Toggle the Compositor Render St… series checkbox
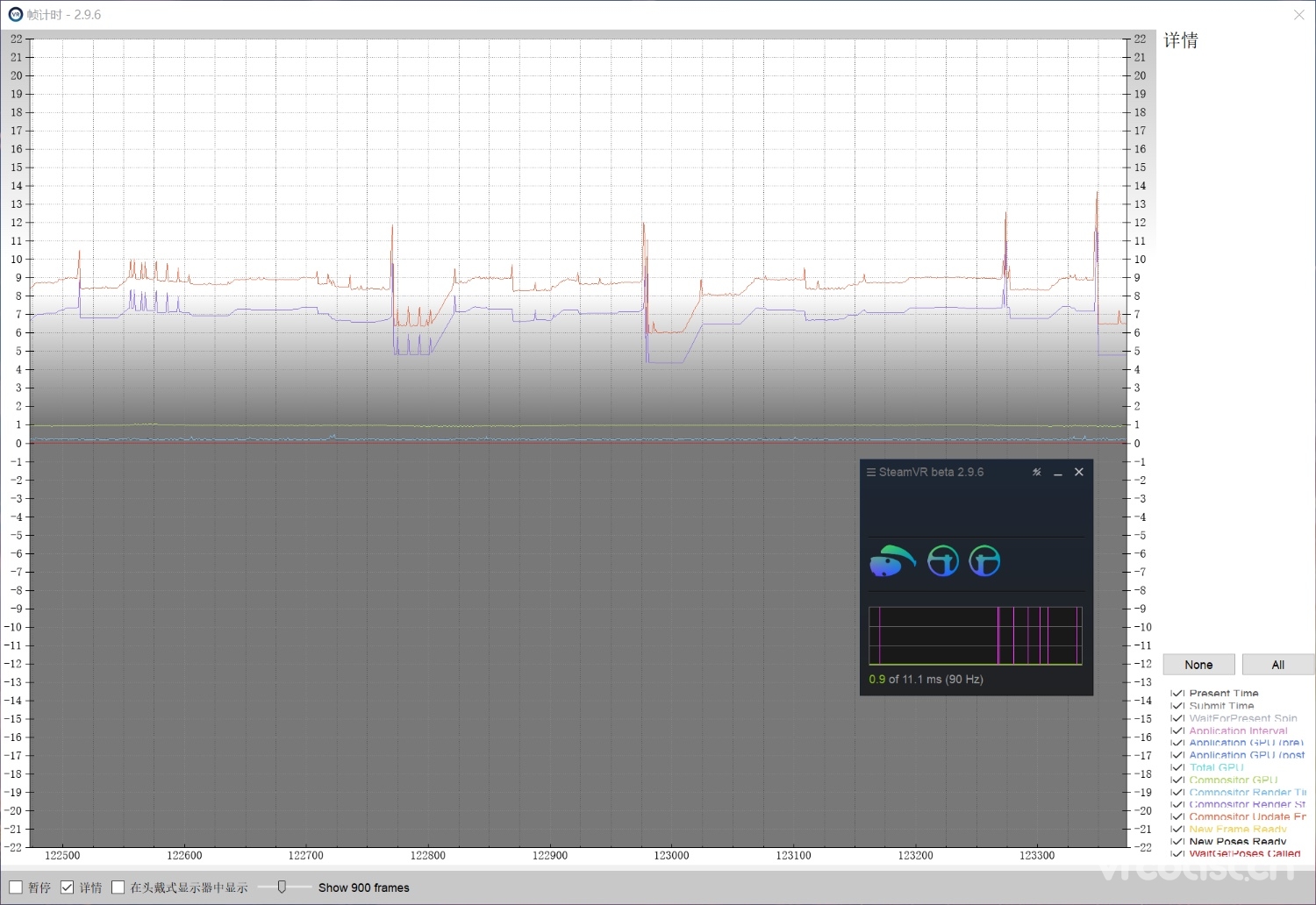Screen dimensions: 1316x905 (x=1177, y=803)
